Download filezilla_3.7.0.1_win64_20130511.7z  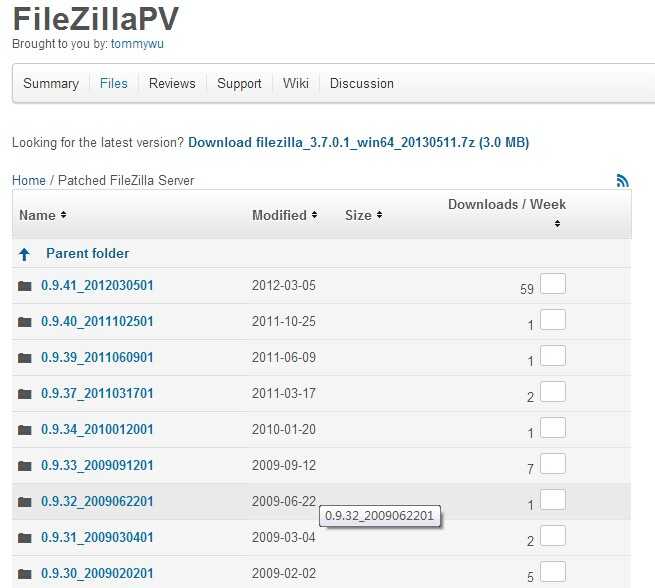pos(359,142)
